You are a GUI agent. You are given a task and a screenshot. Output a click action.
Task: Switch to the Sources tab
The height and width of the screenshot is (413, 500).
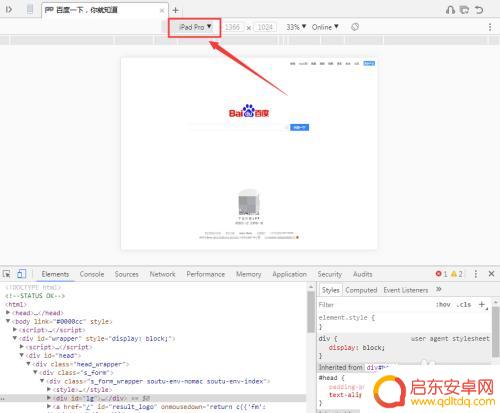(x=127, y=274)
